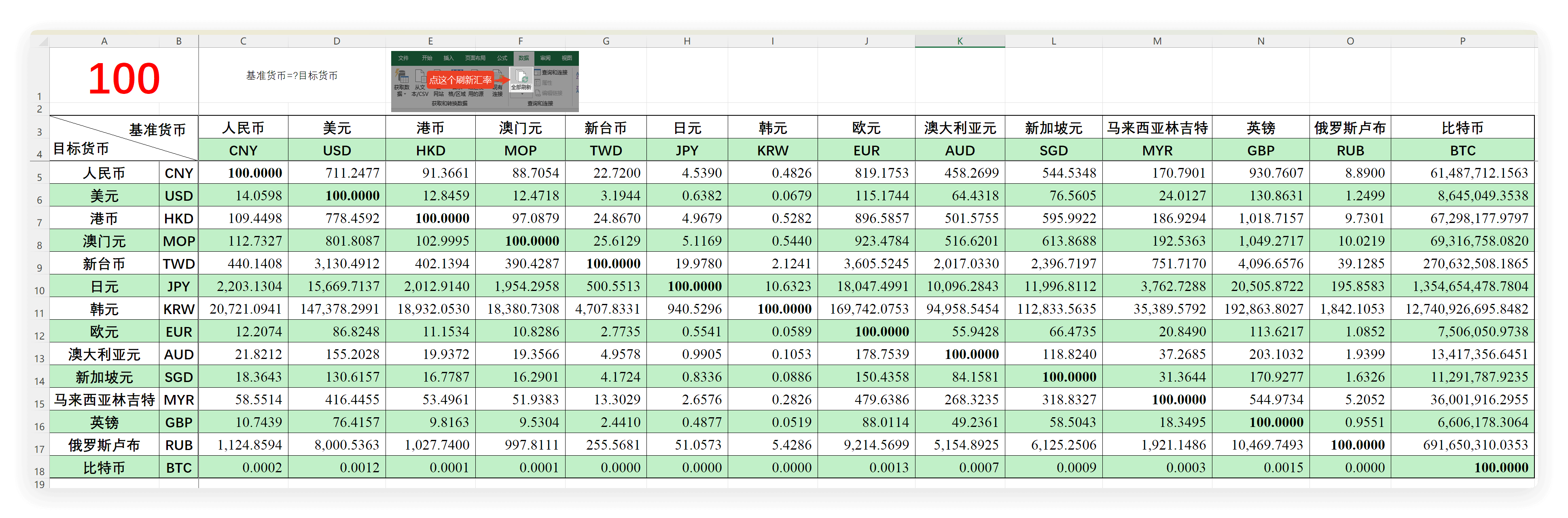This screenshot has width=1568, height=518.
Task: Select column K header
Action: point(959,41)
